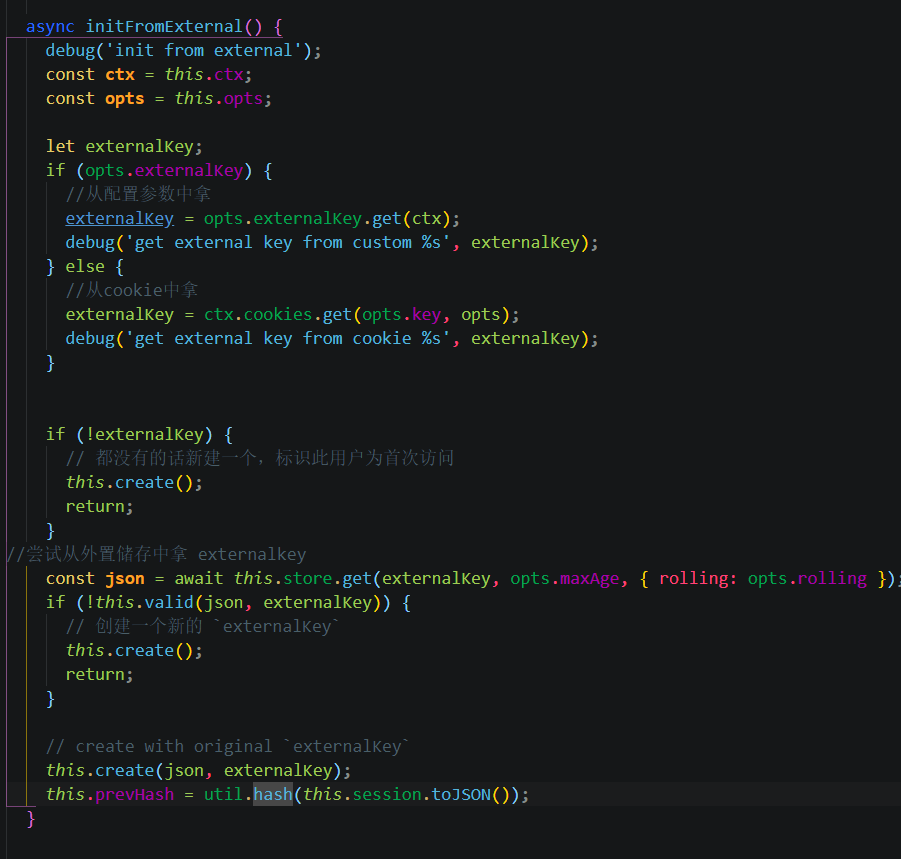Click the opts variable in const declaration
The height and width of the screenshot is (859, 901).
(x=125, y=99)
